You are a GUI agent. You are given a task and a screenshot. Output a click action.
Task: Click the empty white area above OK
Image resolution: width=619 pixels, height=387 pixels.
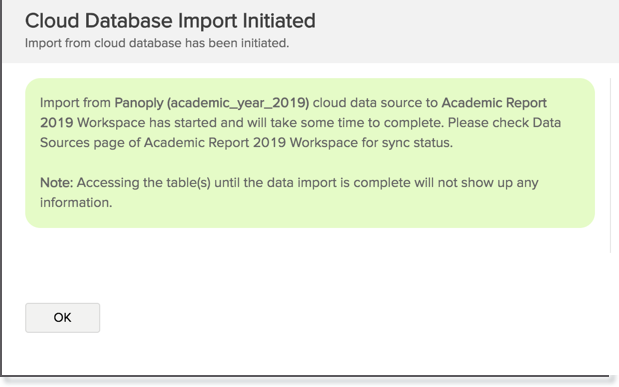(310, 265)
